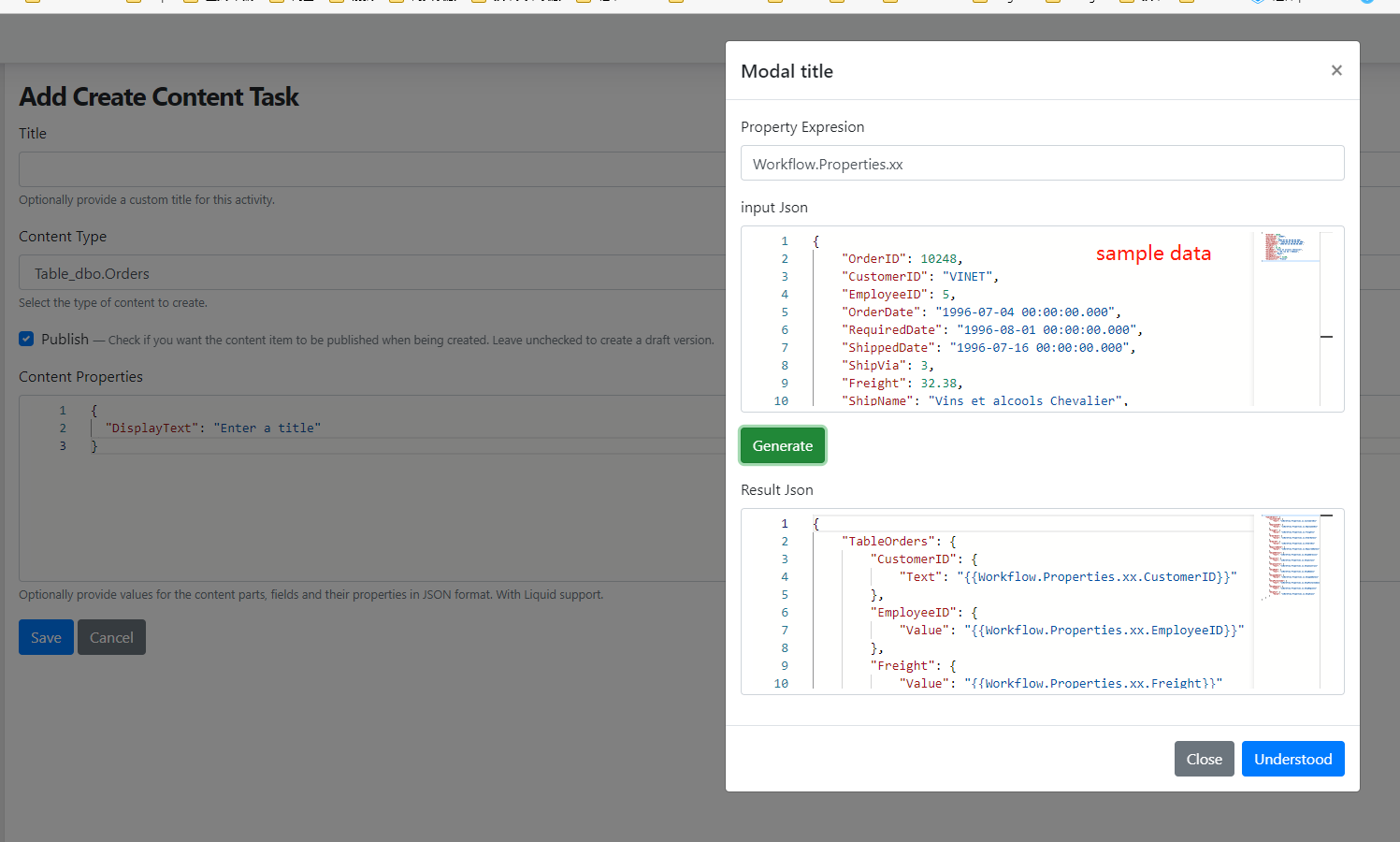
Task: Collapse the JSON block via the fold minus icon
Action: [1326, 337]
